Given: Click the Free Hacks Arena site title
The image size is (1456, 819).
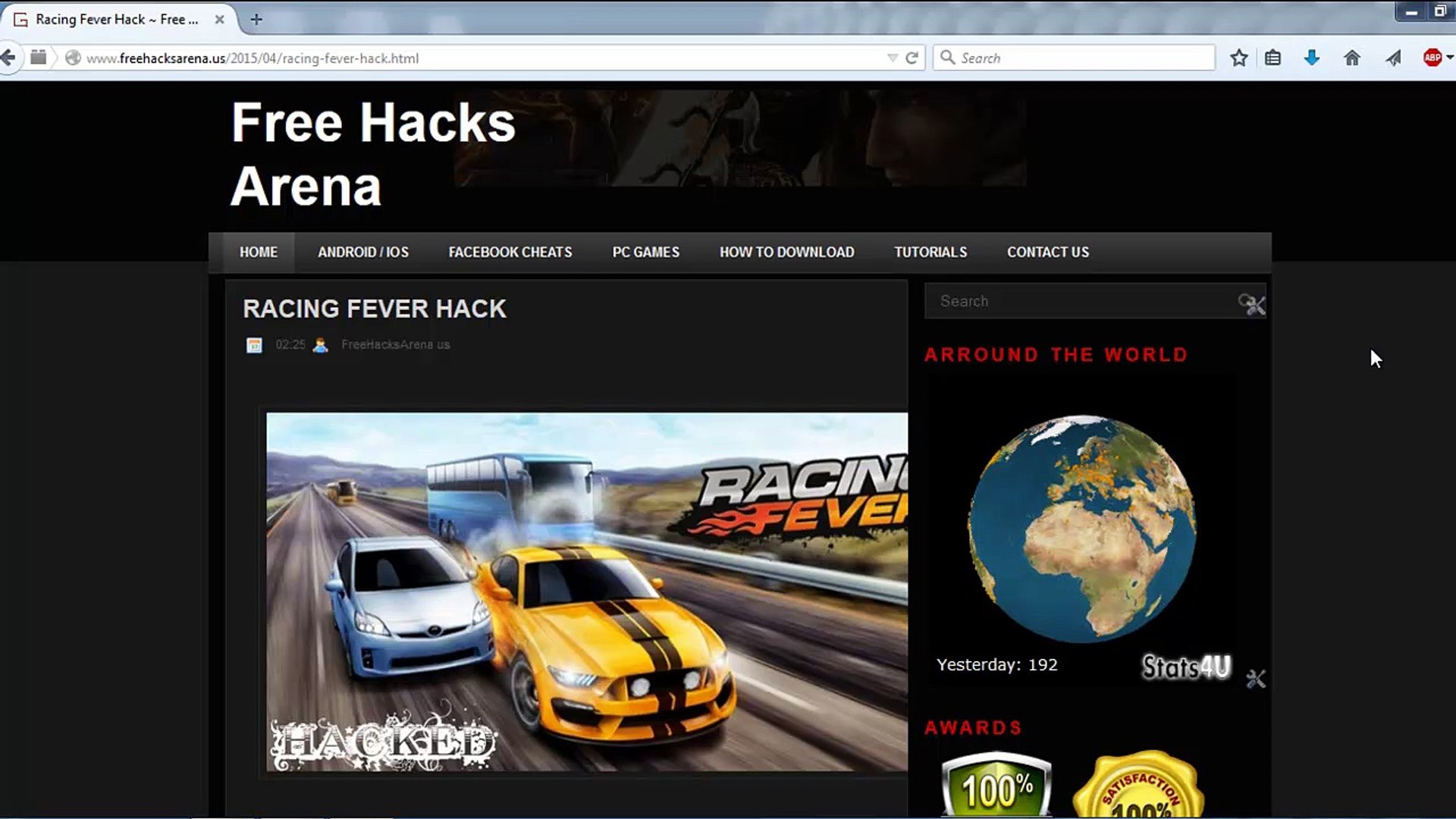Looking at the screenshot, I should (373, 154).
